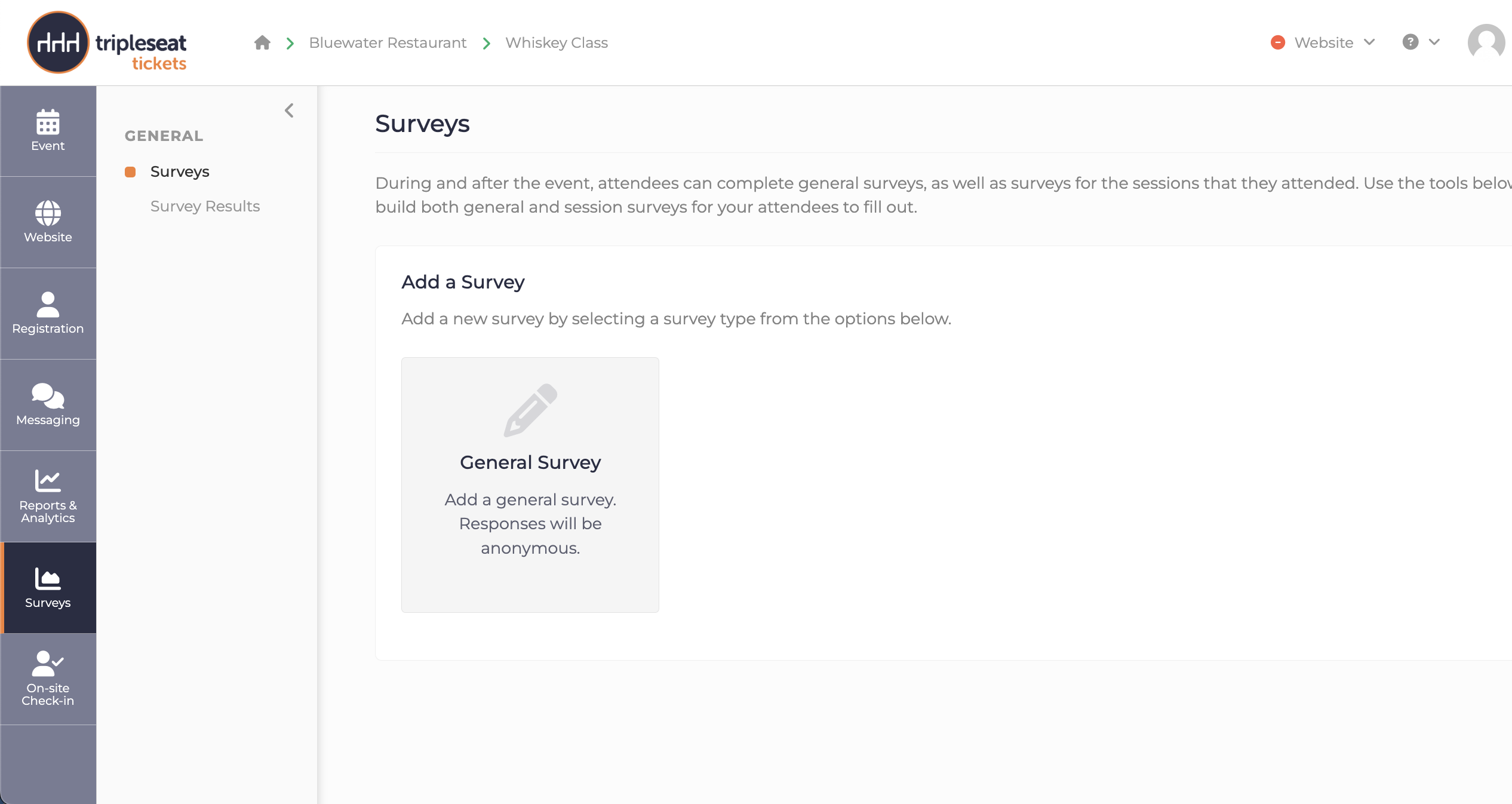Open On-site Check-in icon
The height and width of the screenshot is (804, 1512).
click(48, 663)
